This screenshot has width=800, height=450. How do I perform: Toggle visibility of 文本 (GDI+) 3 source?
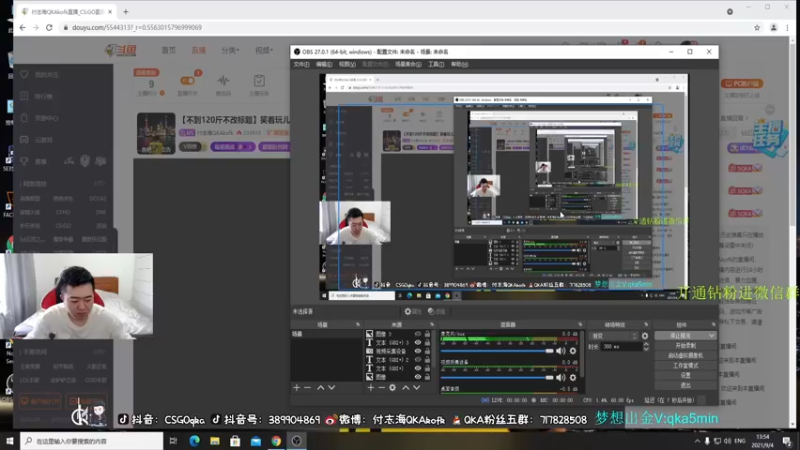(418, 343)
